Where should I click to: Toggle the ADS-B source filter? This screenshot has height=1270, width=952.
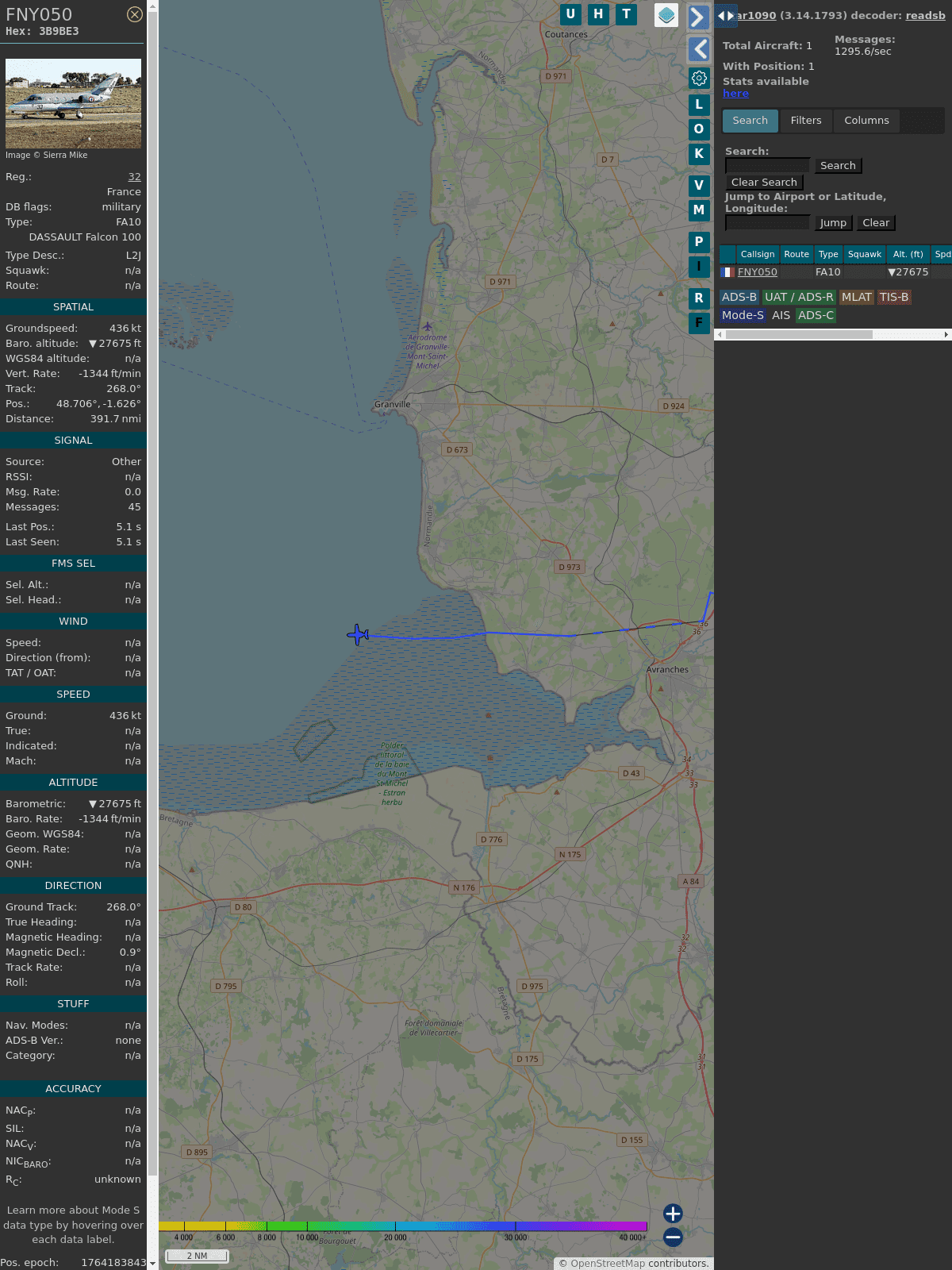[x=739, y=297]
